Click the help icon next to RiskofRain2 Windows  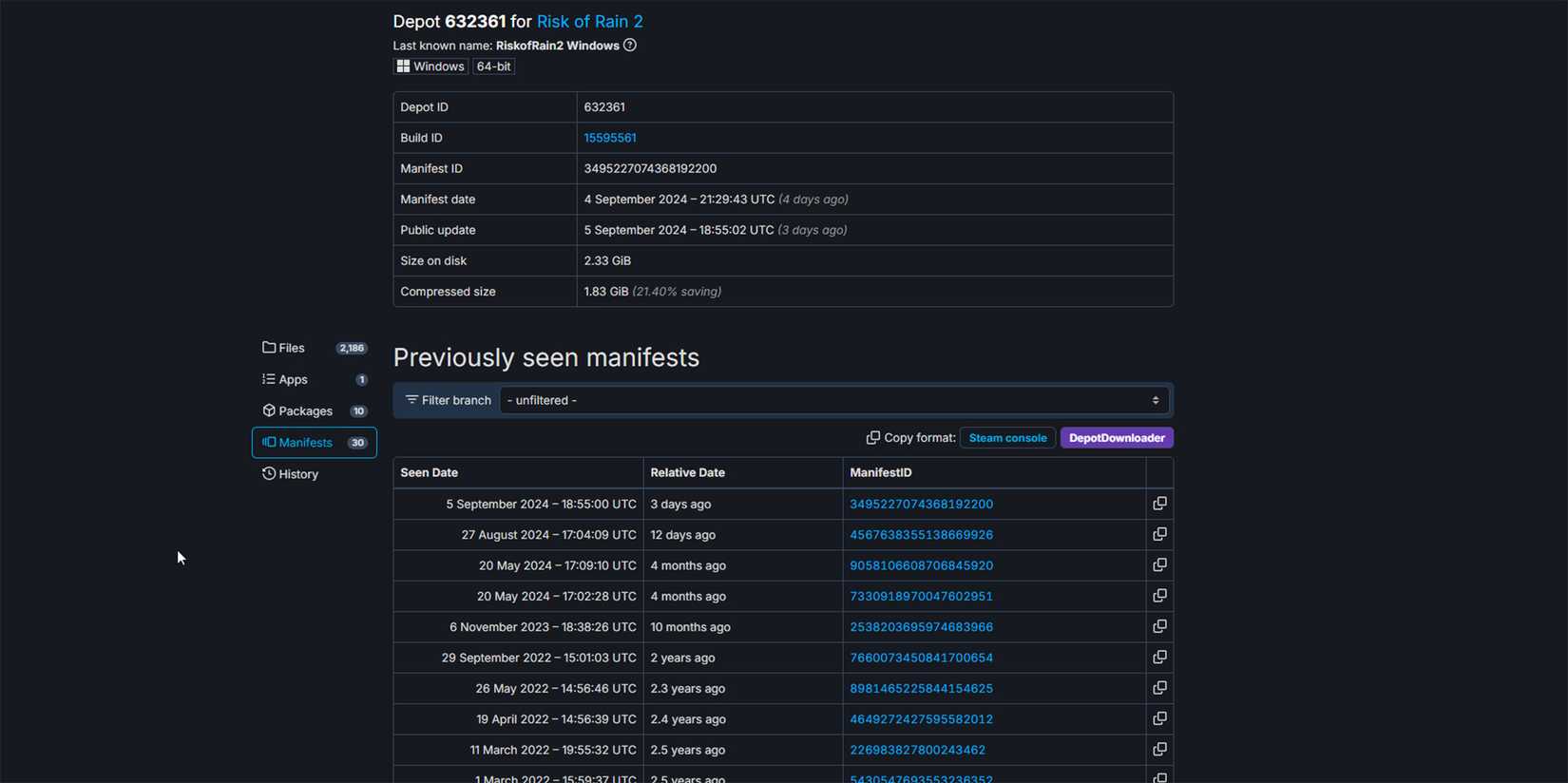click(630, 46)
